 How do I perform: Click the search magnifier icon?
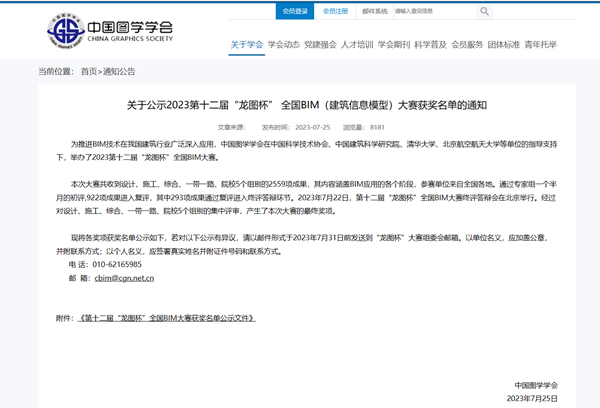(487, 12)
